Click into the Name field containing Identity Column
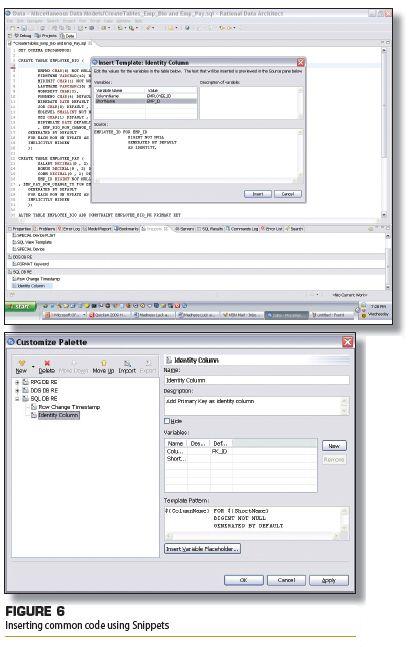The image size is (417, 647). (x=257, y=380)
